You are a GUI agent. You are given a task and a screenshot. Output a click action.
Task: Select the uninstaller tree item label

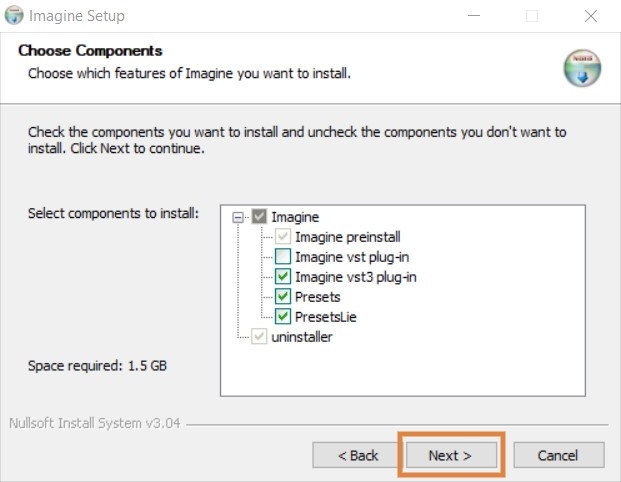click(302, 337)
